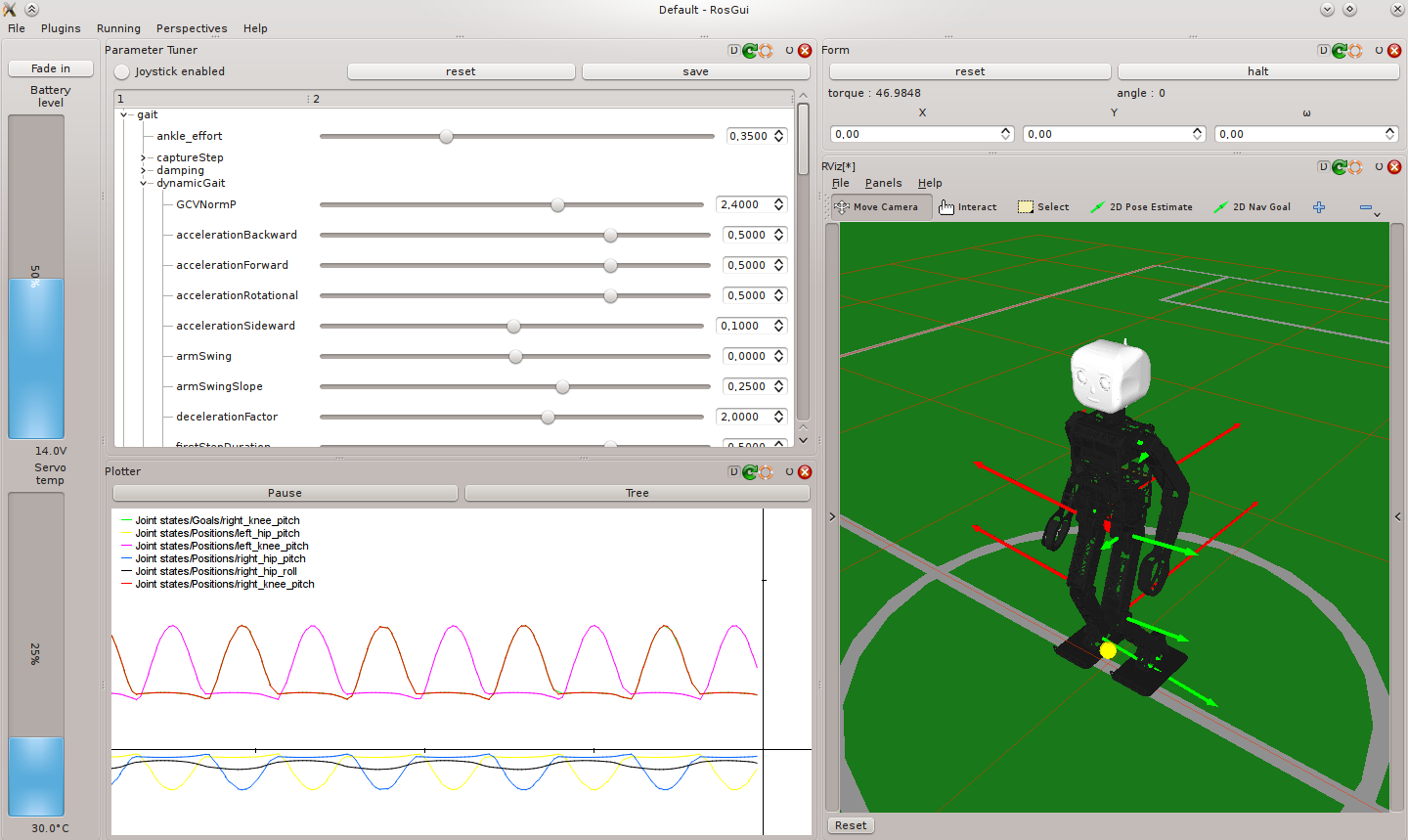Expand the captureStep tree node
The image size is (1408, 840).
click(143, 157)
